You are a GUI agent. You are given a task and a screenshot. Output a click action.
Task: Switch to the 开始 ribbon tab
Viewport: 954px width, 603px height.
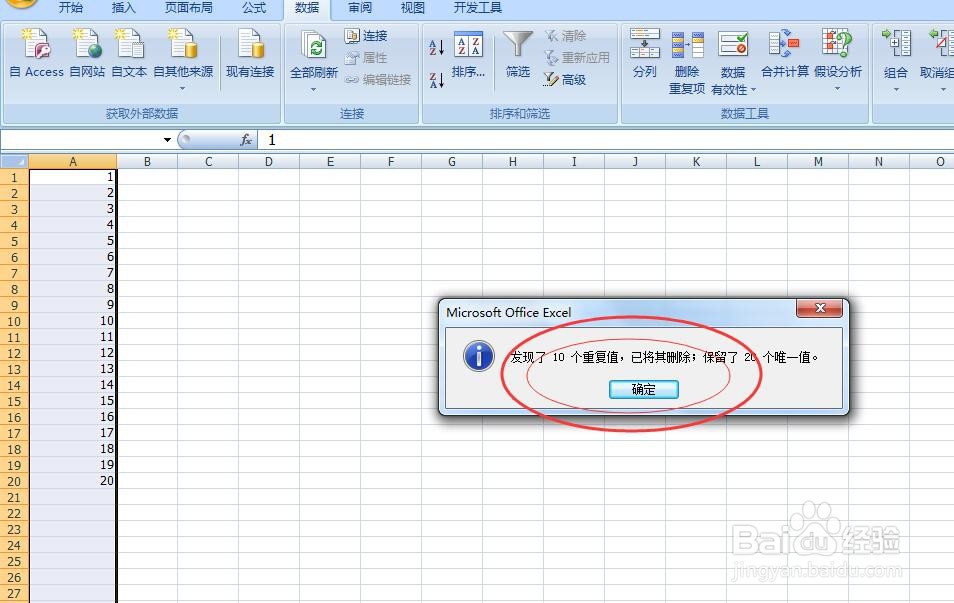[70, 8]
